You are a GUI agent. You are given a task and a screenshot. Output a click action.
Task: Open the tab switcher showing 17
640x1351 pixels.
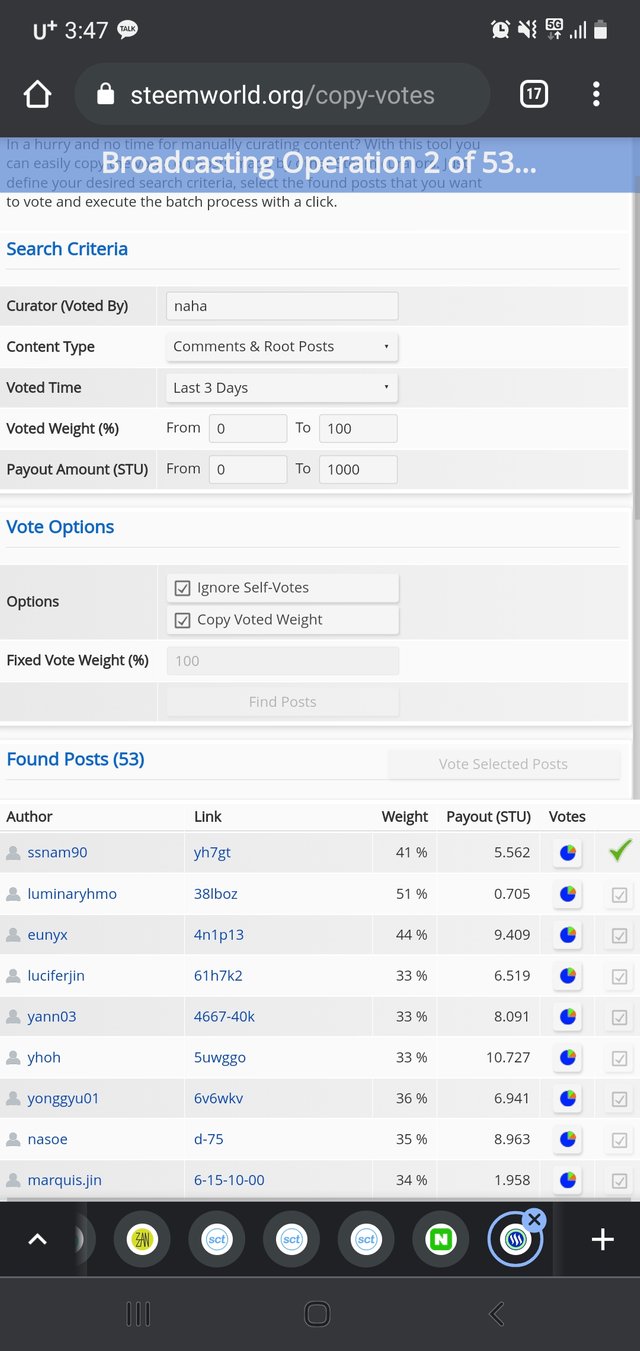pyautogui.click(x=534, y=95)
